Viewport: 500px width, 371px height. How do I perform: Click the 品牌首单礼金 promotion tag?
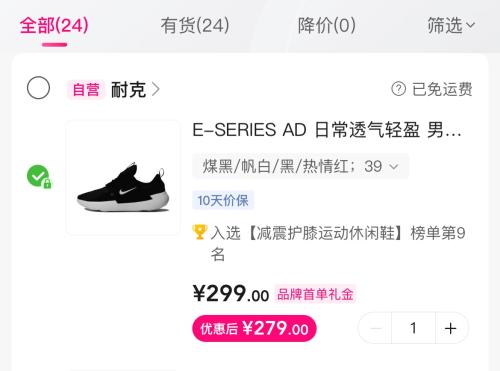tap(315, 294)
